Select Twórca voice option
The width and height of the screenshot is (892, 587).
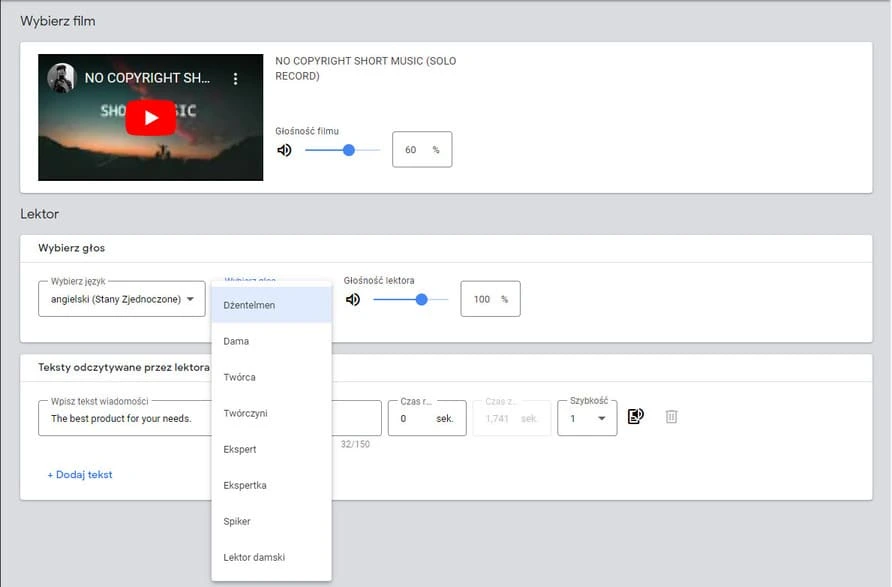tap(240, 377)
